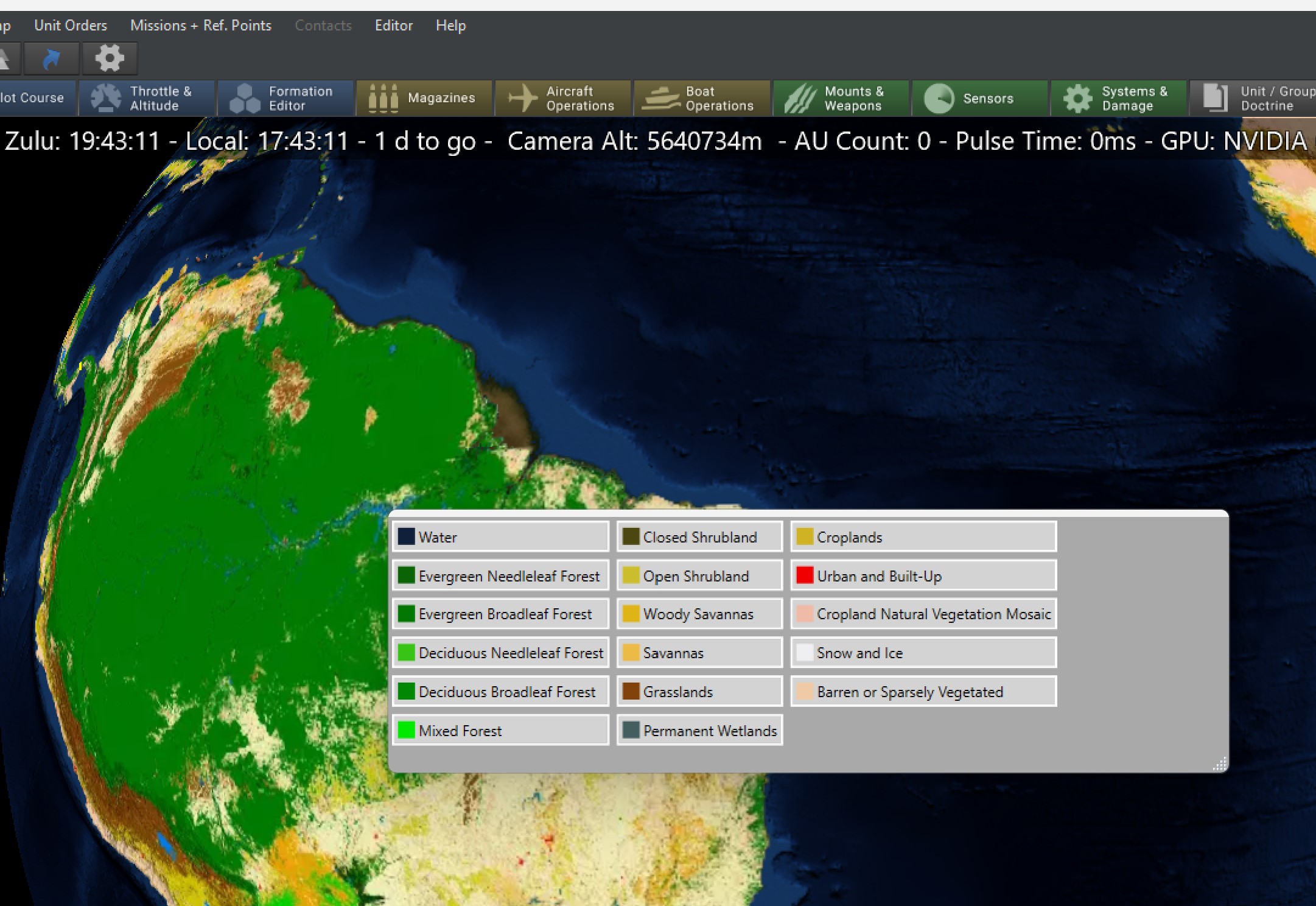The image size is (1316, 906).
Task: Open the Magazines window
Action: coord(424,98)
